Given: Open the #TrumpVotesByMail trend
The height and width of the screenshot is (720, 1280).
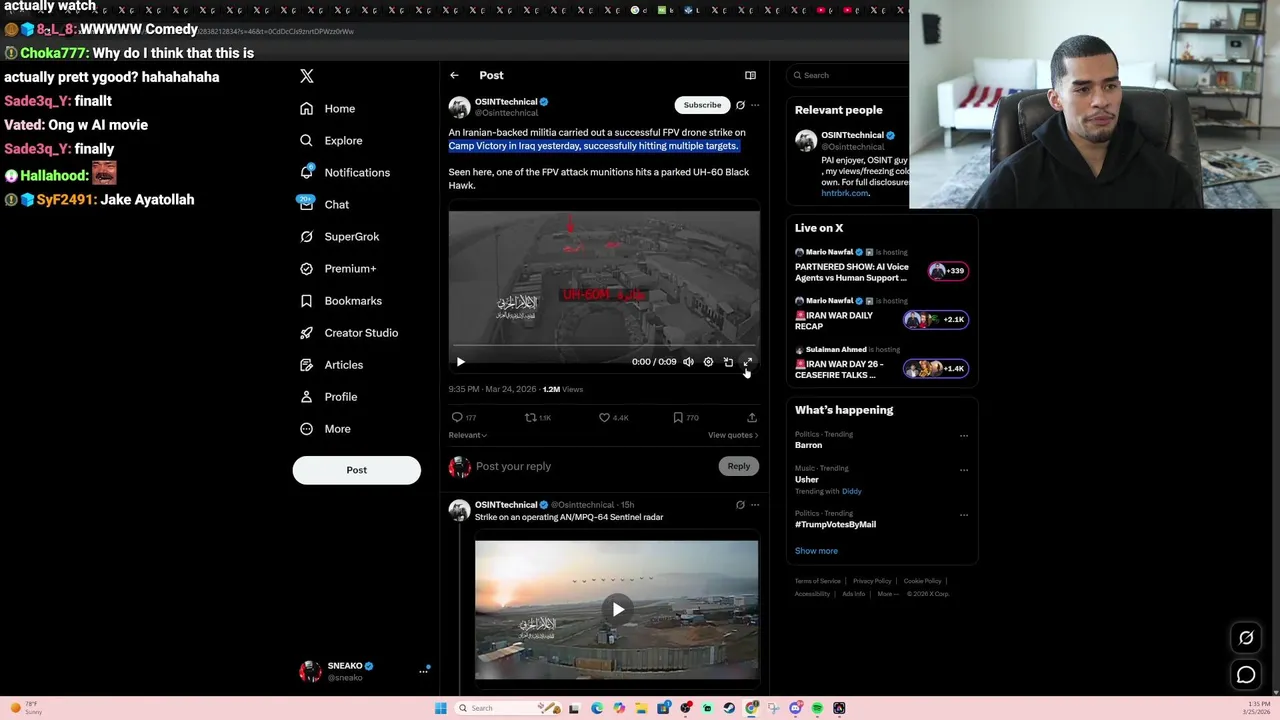Looking at the screenshot, I should point(835,525).
